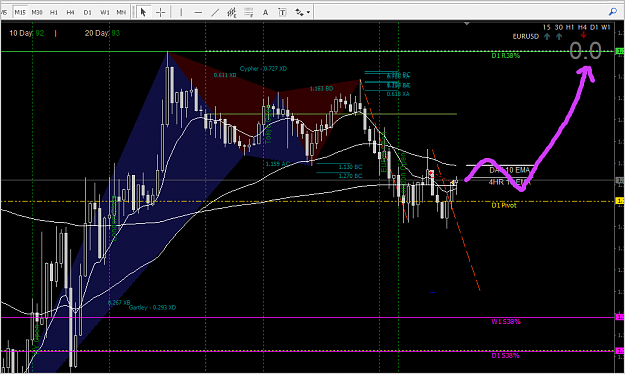The image size is (625, 374).
Task: Select the Cursor arrow tool
Action: [143, 12]
